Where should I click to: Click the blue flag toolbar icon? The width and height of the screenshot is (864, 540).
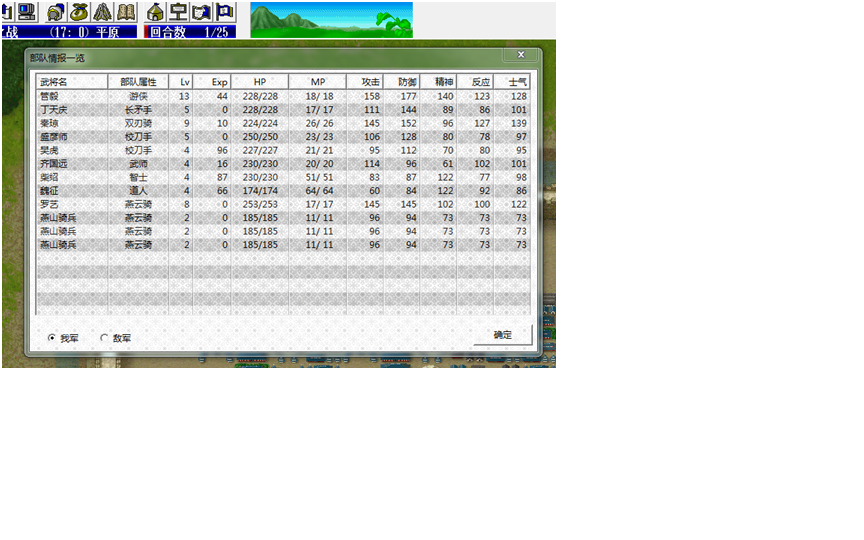click(224, 12)
